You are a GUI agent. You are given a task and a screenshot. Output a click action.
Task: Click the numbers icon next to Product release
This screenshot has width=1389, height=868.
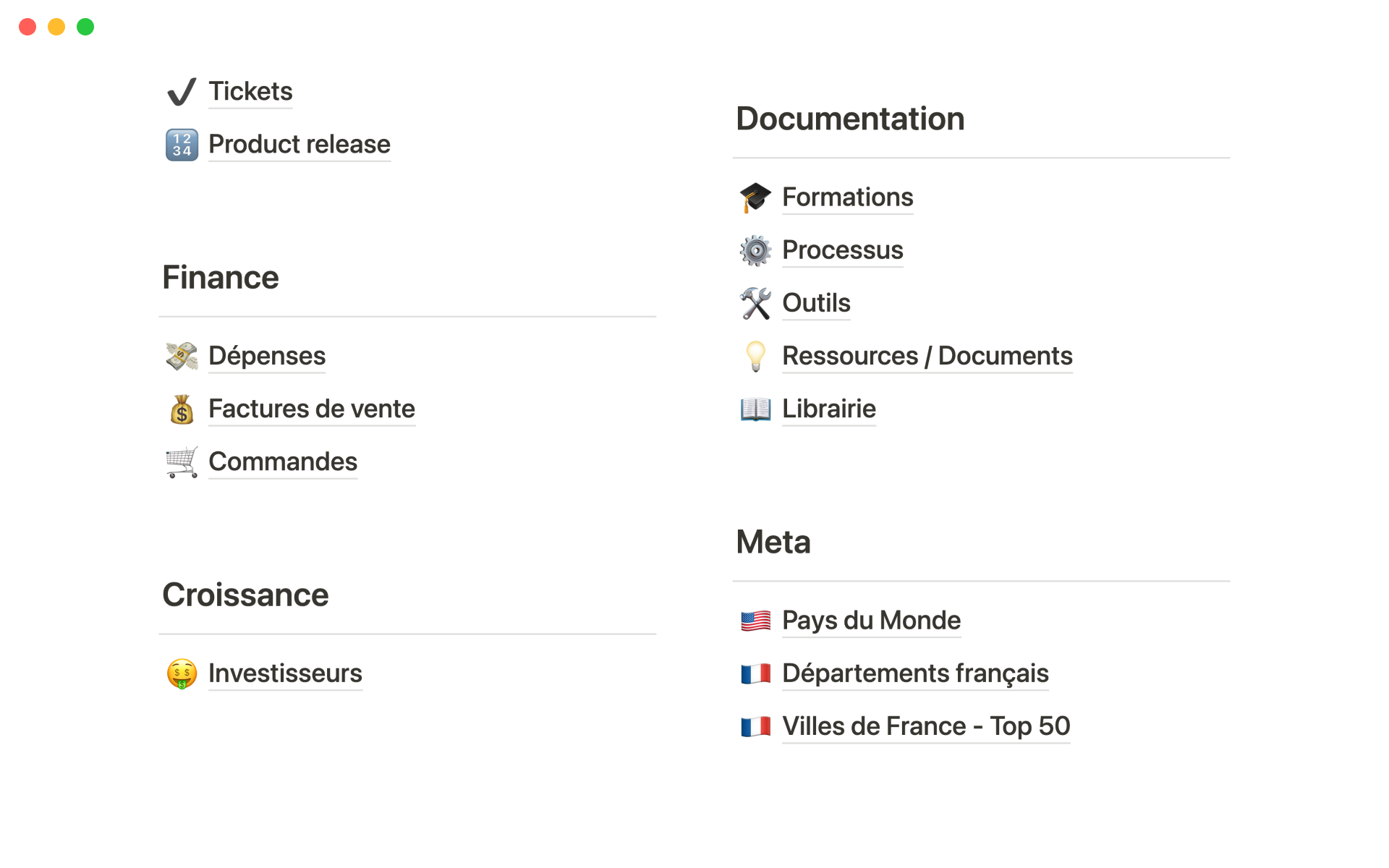182,145
